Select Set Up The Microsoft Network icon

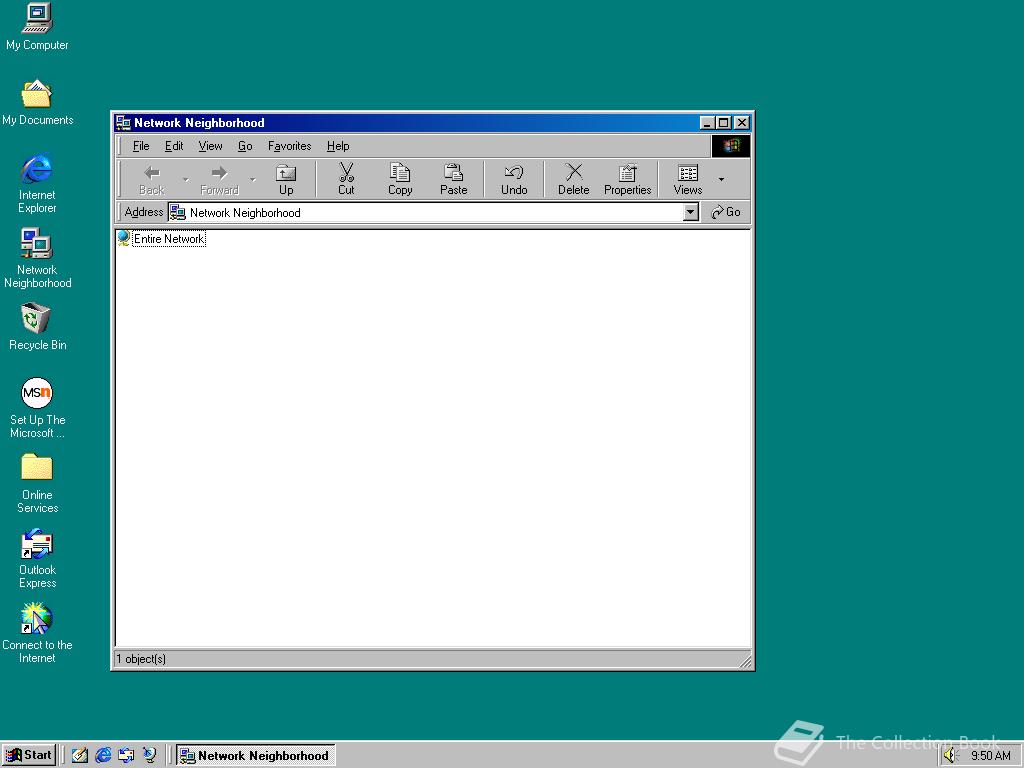click(37, 408)
